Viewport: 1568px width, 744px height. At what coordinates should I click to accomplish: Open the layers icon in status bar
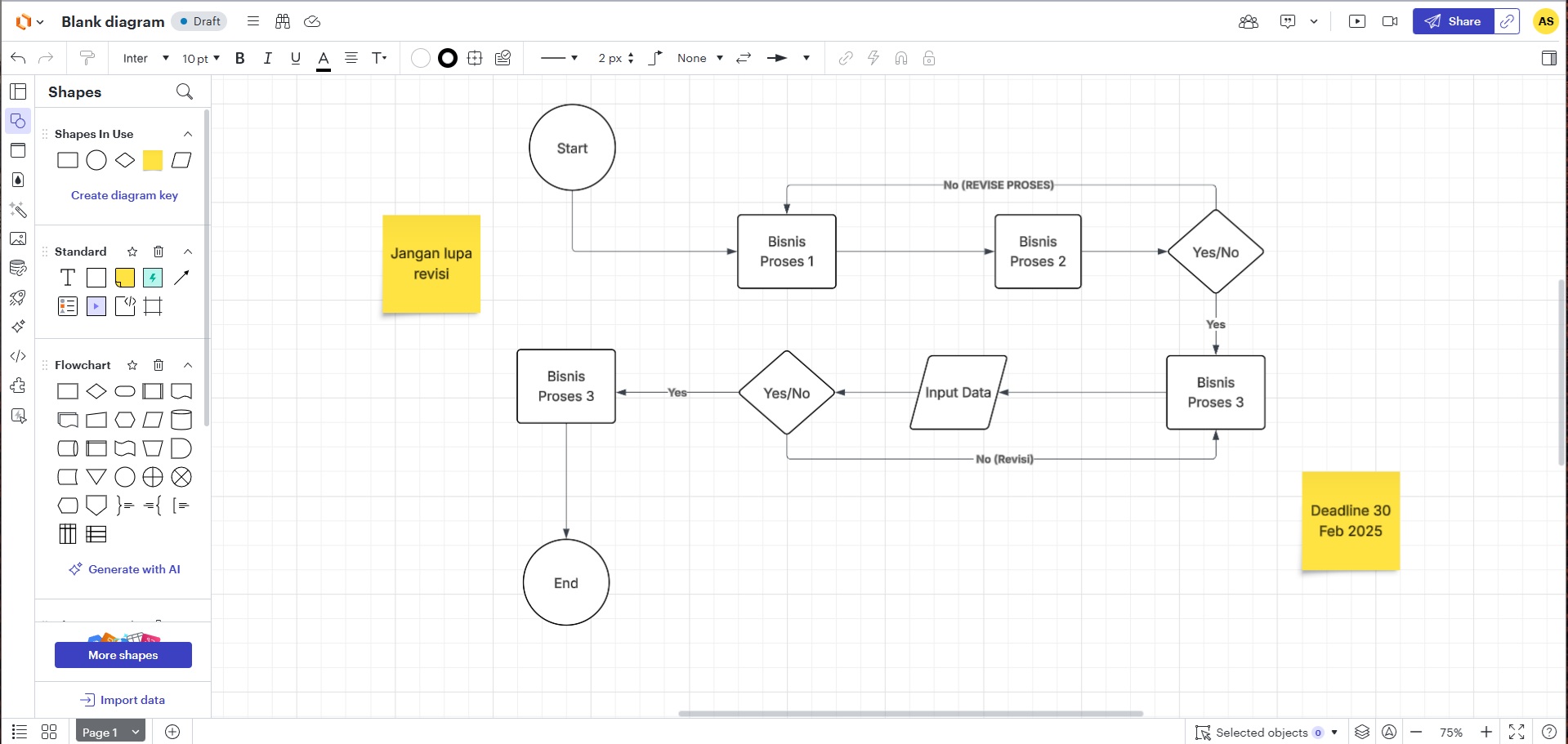[1361, 732]
